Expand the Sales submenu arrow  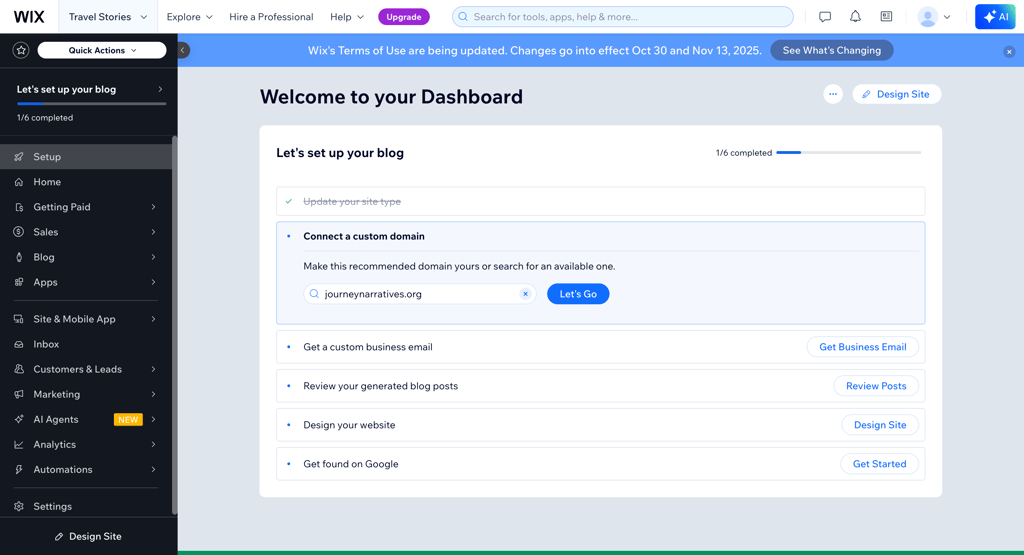153,232
